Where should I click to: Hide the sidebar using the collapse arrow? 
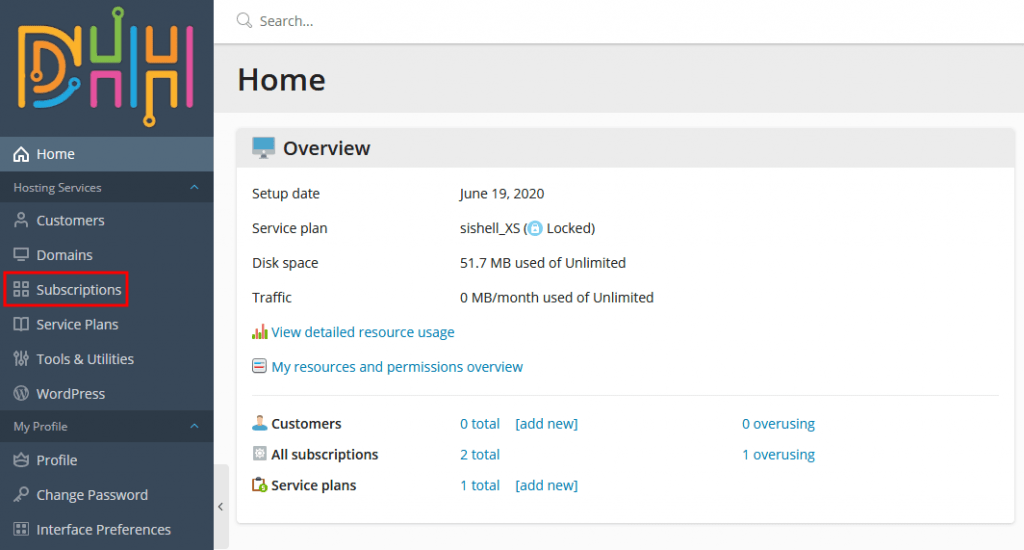point(221,507)
